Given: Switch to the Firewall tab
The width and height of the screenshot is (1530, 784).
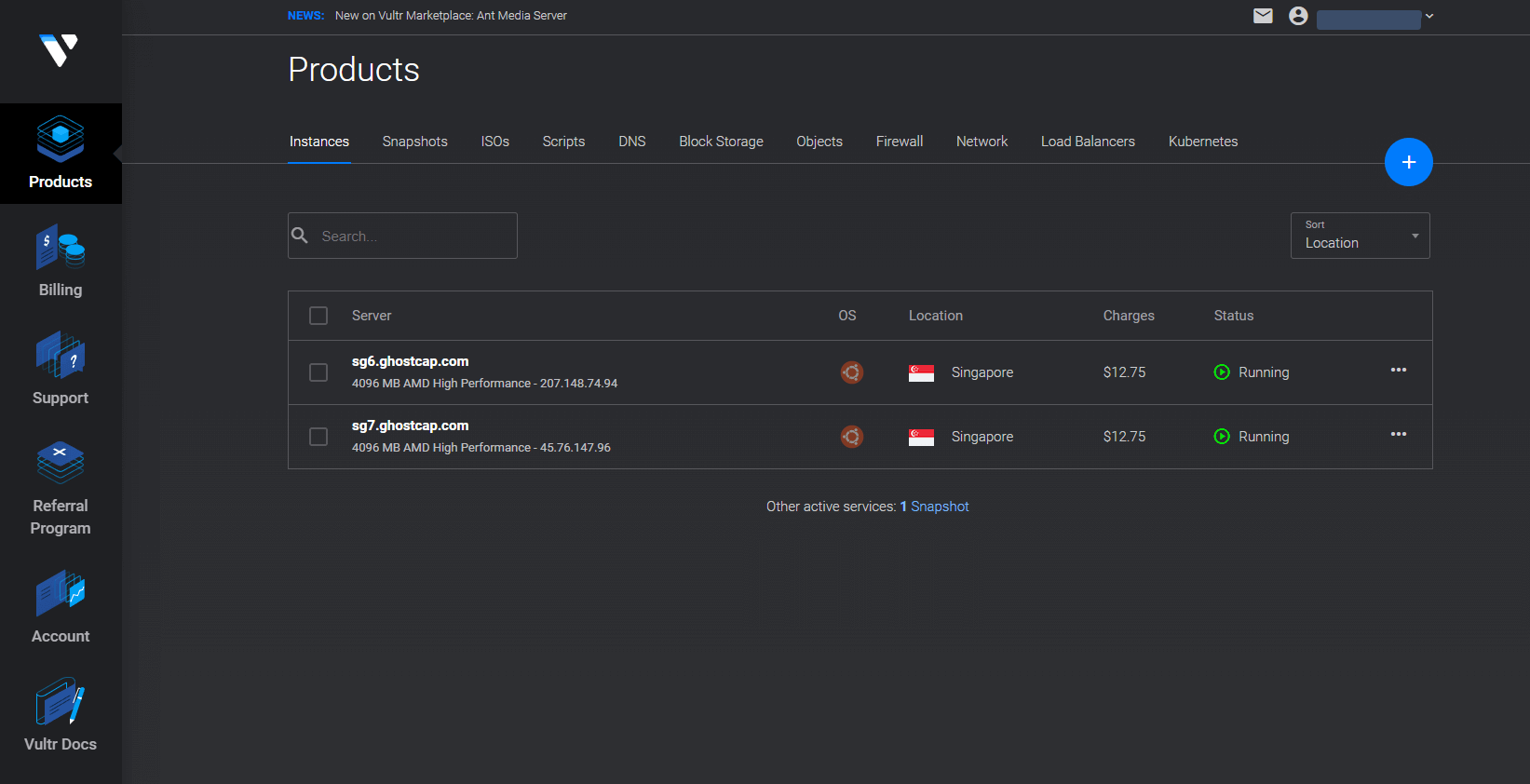Looking at the screenshot, I should point(900,142).
